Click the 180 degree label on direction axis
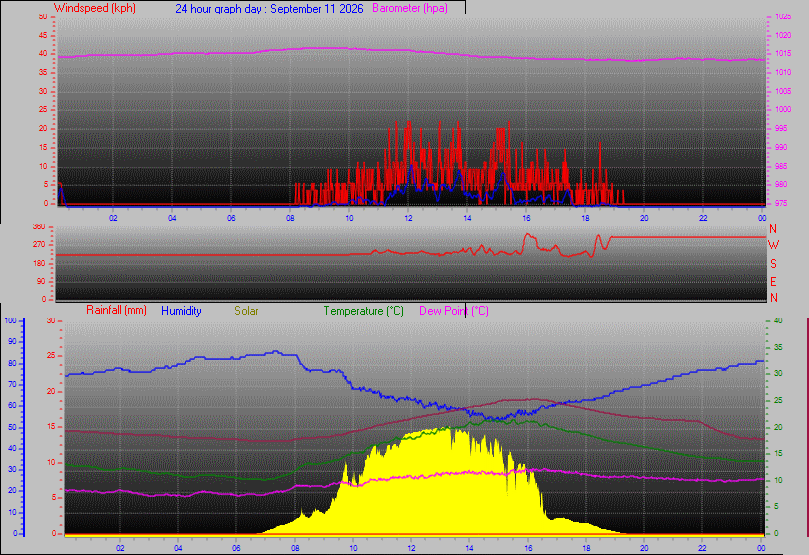This screenshot has height=555, width=809. (39, 263)
